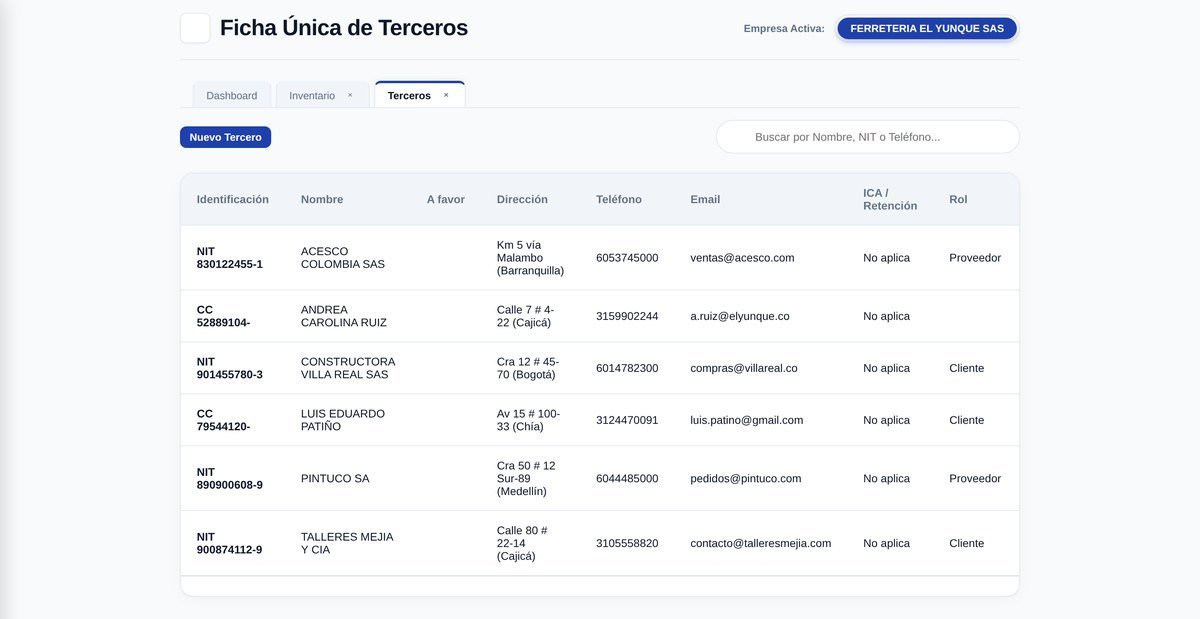This screenshot has height=619, width=1200.
Task: Open LUIS EDUARDO PATIÑO name cell
Action: coord(343,420)
